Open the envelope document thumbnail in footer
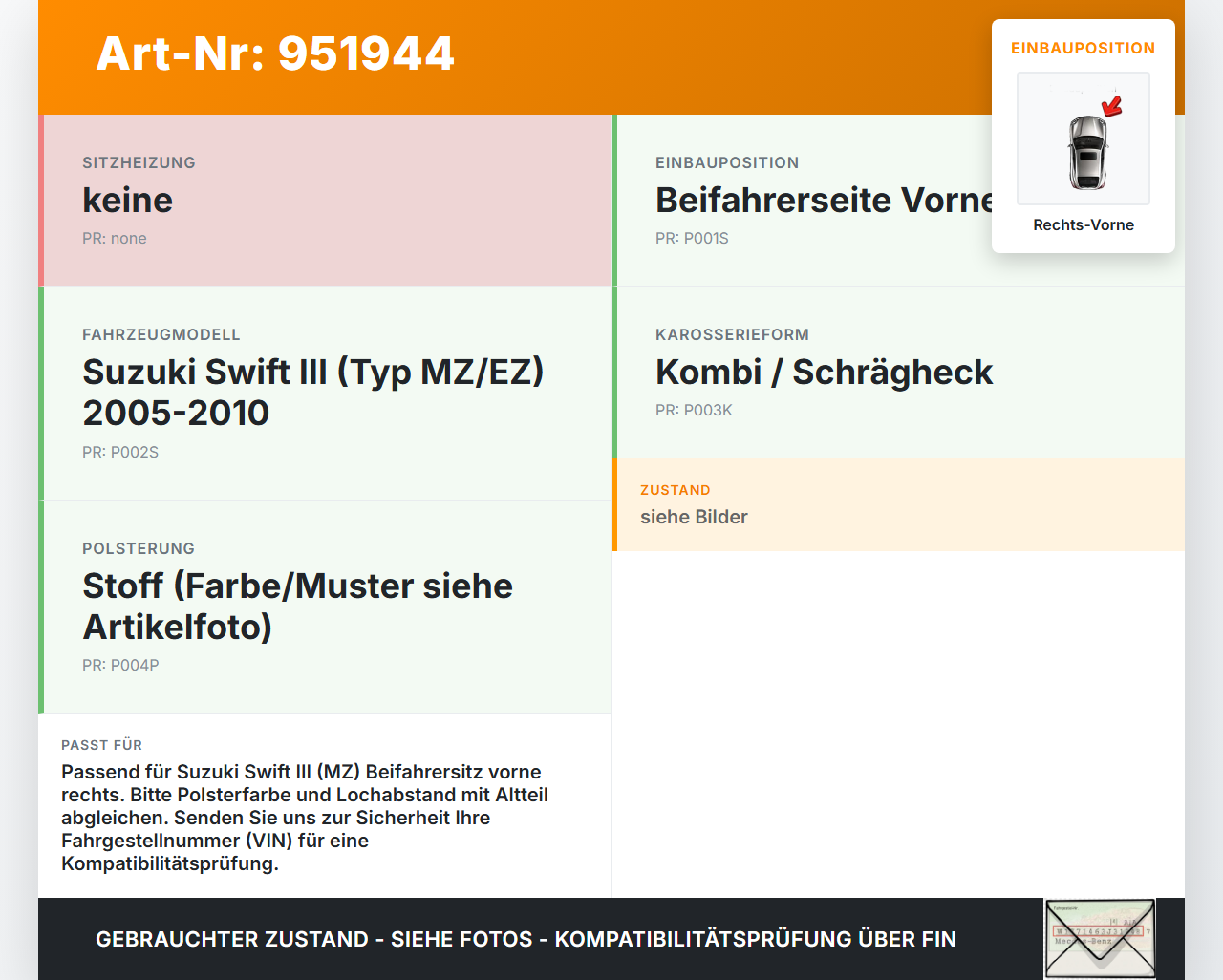 point(1100,939)
